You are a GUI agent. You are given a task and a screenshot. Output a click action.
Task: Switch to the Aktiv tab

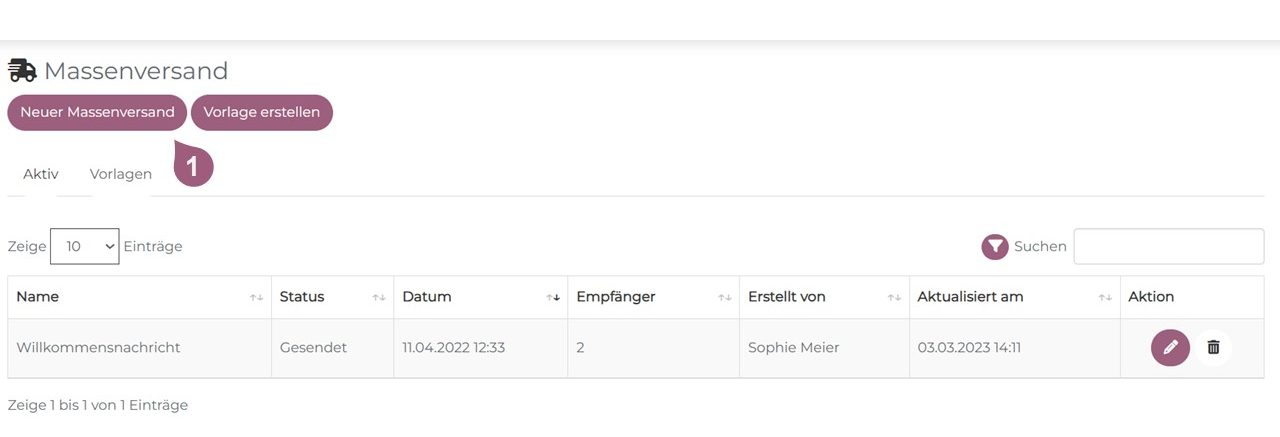[x=41, y=174]
